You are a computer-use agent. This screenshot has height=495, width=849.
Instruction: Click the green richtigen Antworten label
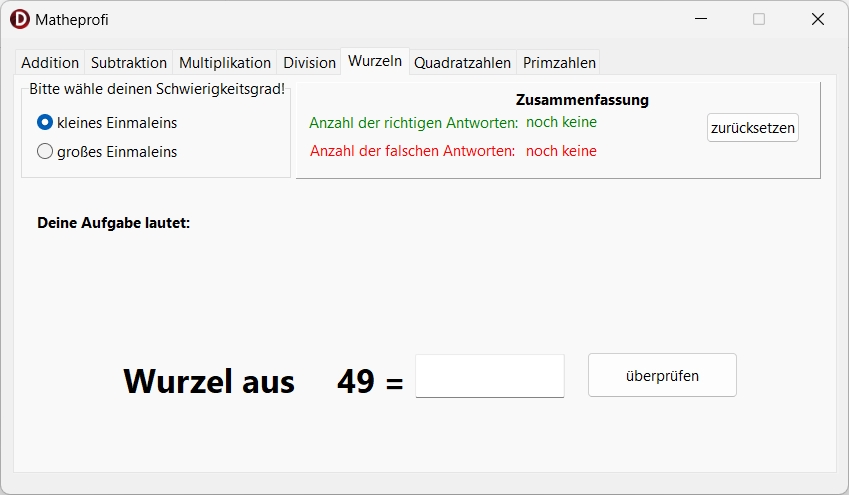[413, 123]
